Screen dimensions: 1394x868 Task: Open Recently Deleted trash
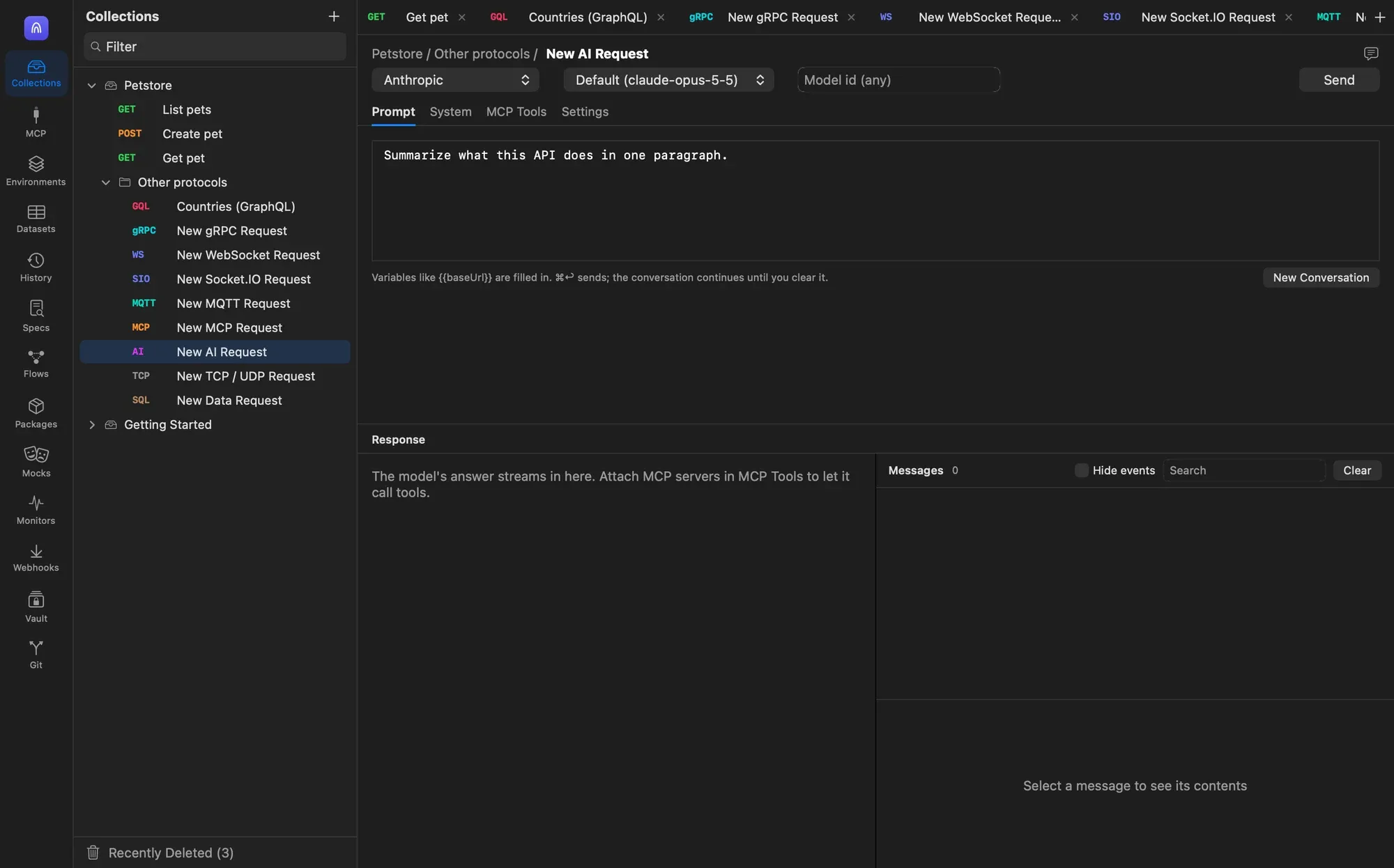[160, 853]
